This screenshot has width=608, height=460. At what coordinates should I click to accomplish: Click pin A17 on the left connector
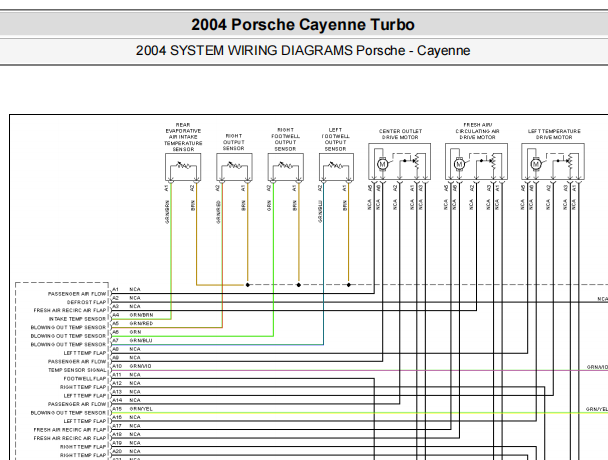tap(117, 426)
